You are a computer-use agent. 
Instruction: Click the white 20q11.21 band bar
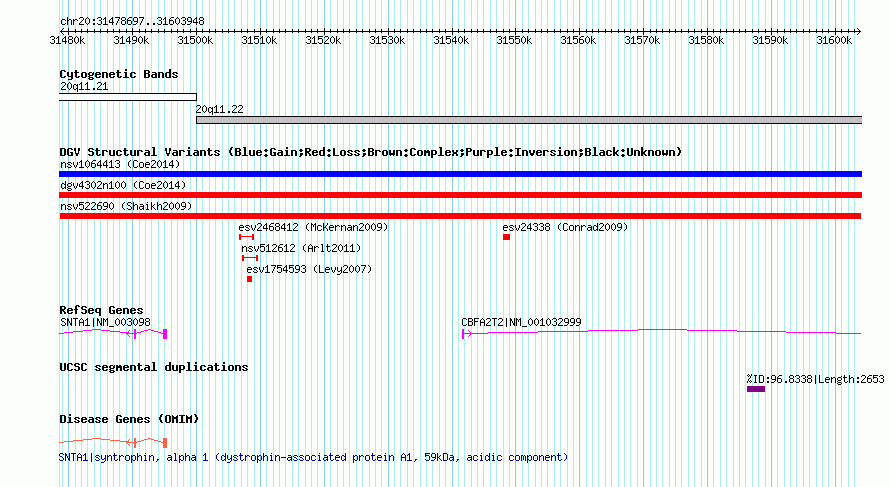point(128,97)
